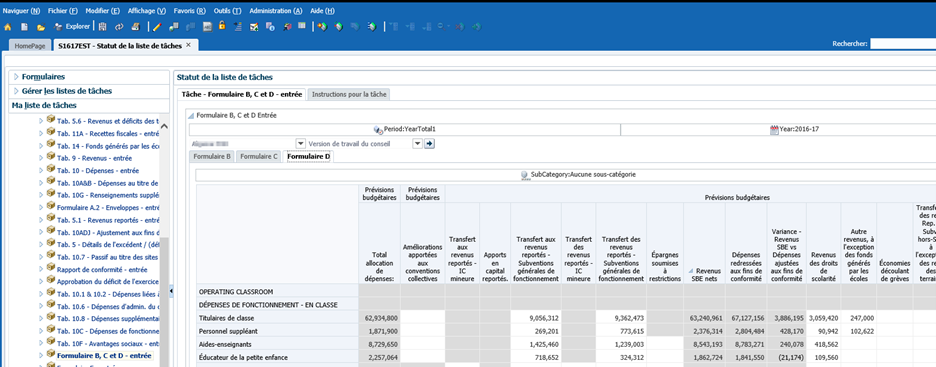Open the Naviguer menu
936x367 pixels.
click(x=21, y=11)
